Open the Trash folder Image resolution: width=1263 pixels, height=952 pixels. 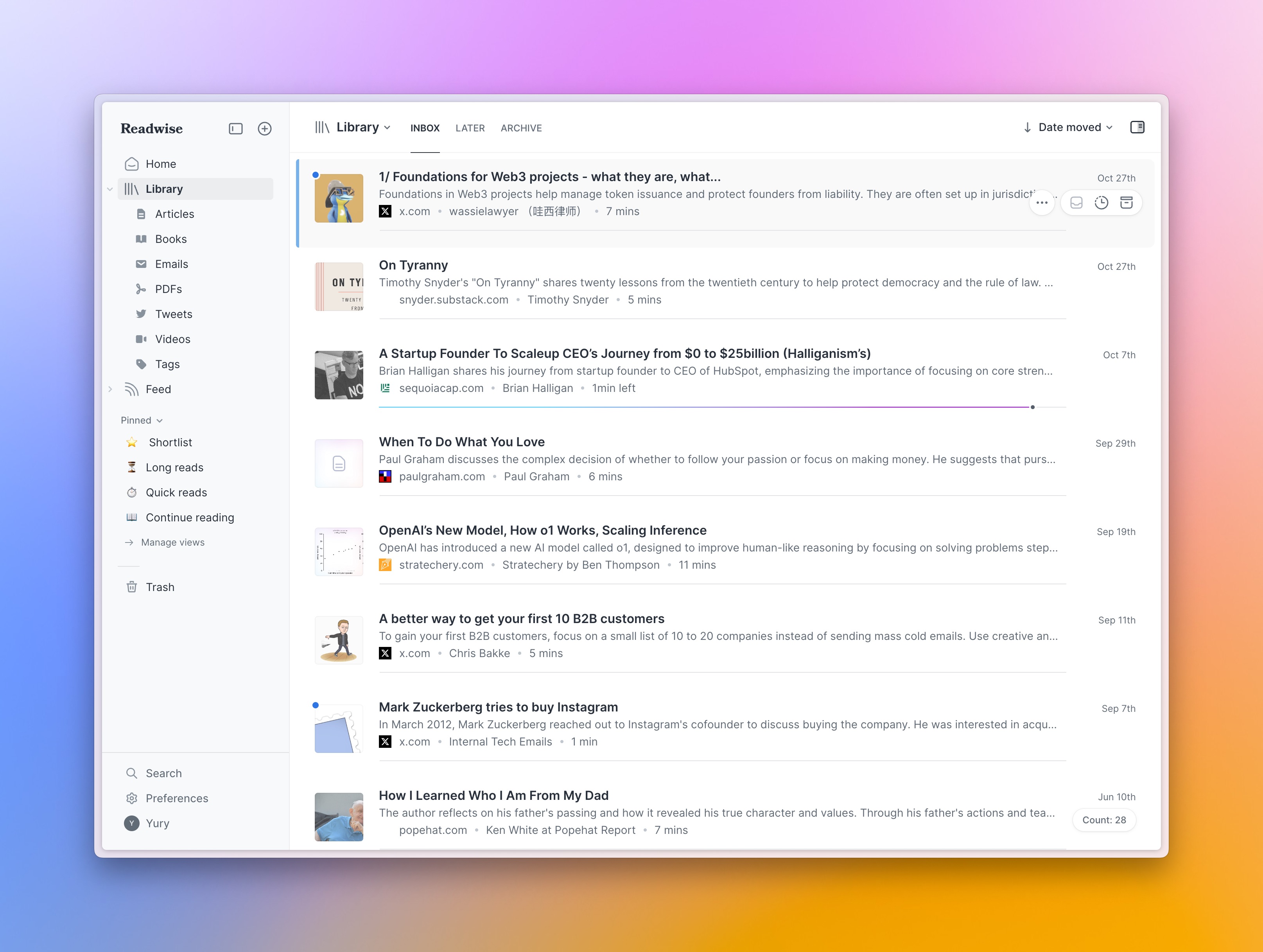tap(160, 587)
